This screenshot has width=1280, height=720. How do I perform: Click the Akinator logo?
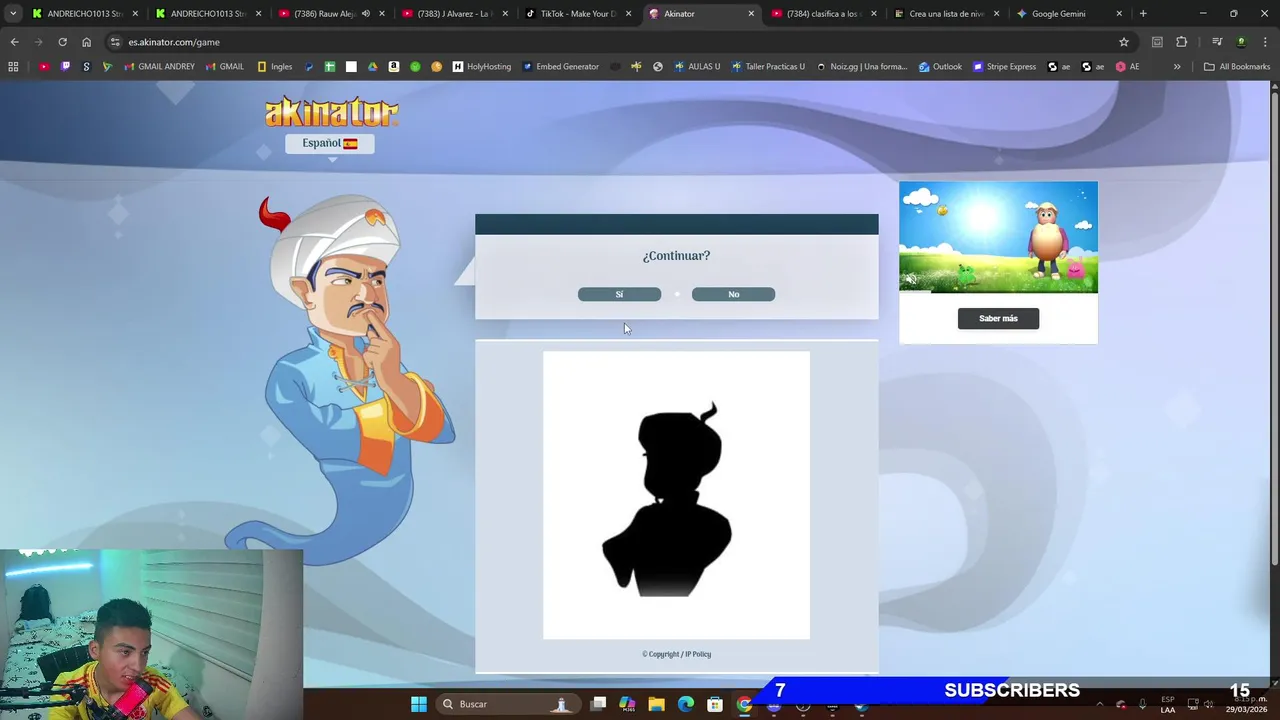[x=331, y=111]
